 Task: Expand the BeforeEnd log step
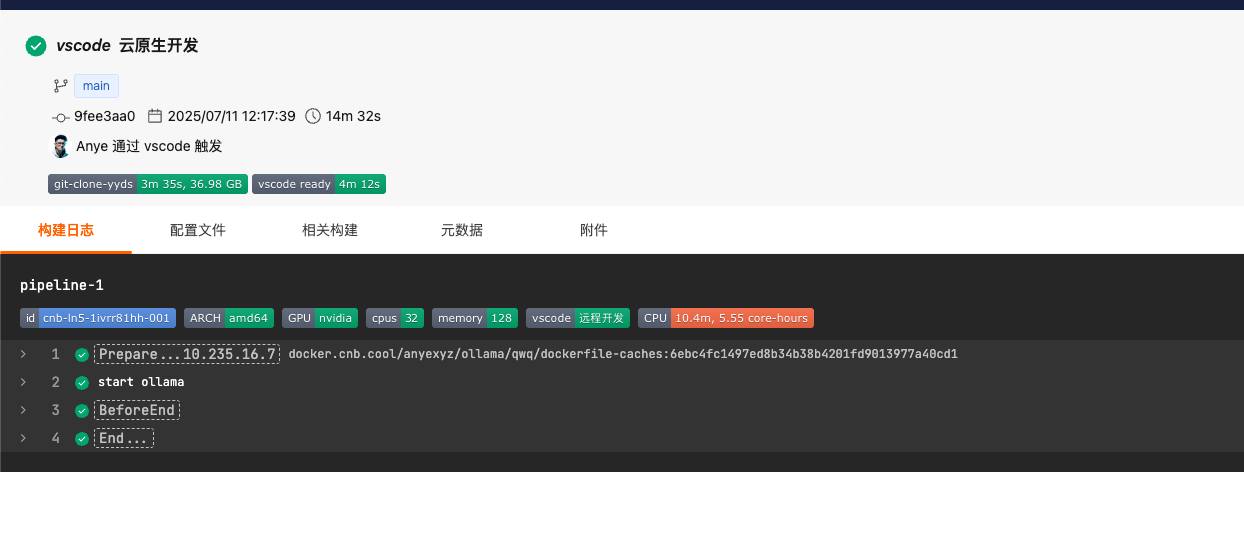coord(23,410)
